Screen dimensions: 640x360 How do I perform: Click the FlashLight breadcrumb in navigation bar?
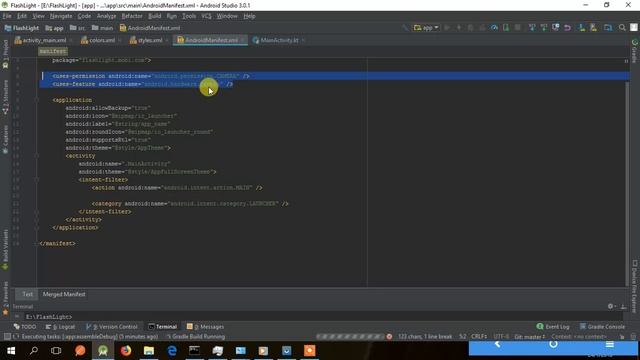pyautogui.click(x=22, y=28)
